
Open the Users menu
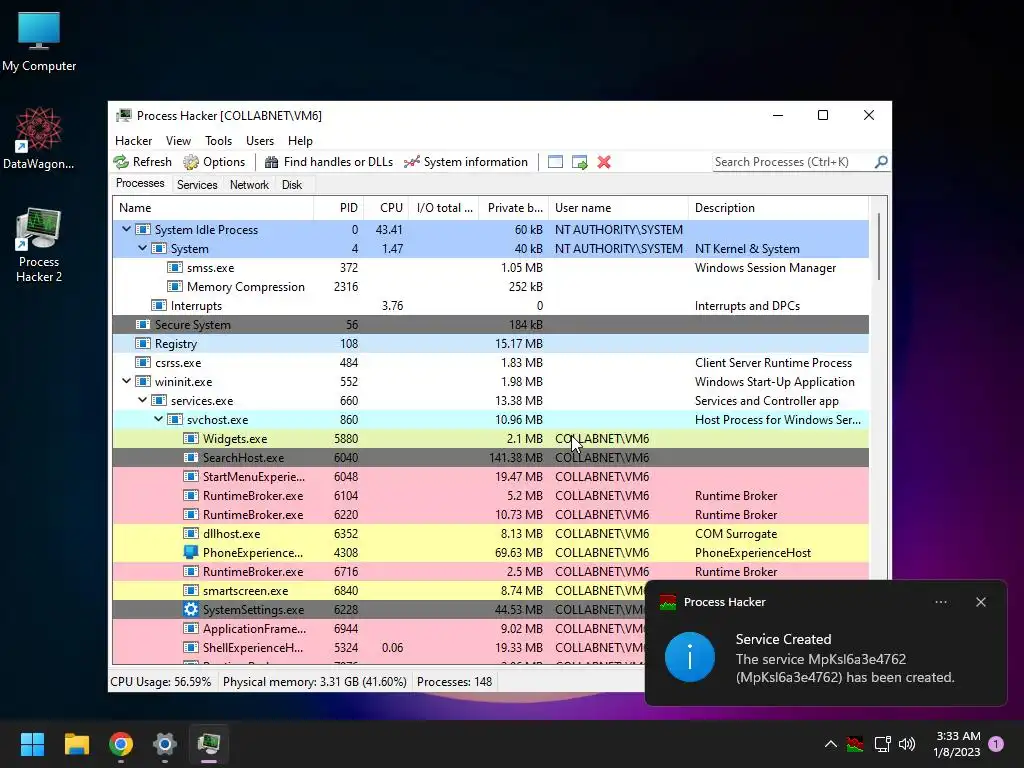pos(260,140)
